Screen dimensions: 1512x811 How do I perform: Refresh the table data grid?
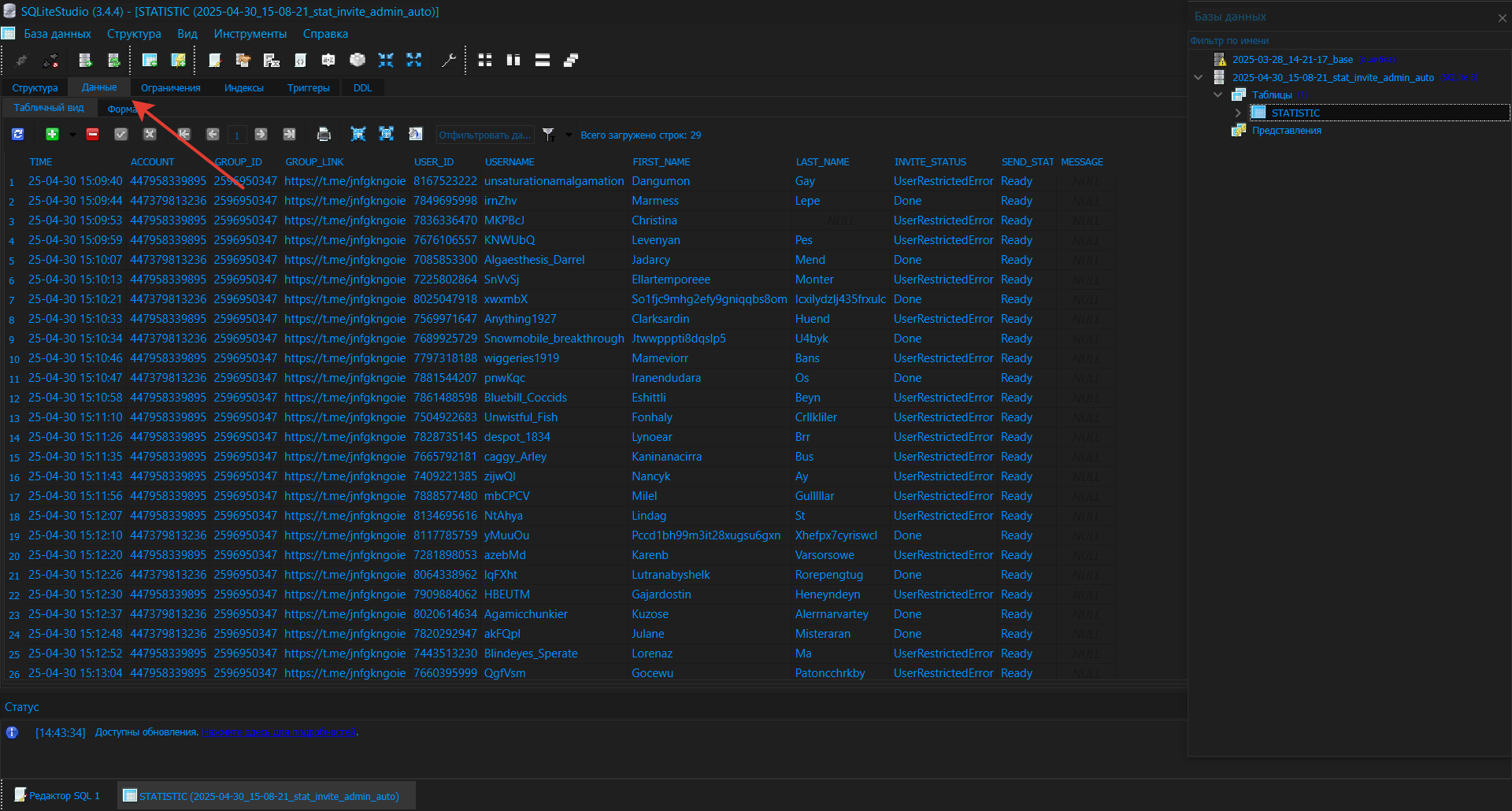point(17,134)
